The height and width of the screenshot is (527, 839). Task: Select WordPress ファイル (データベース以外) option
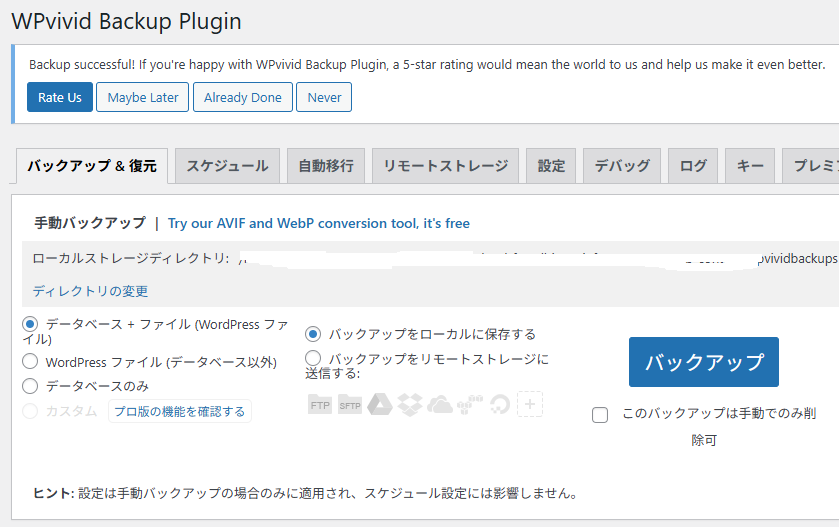coord(30,362)
